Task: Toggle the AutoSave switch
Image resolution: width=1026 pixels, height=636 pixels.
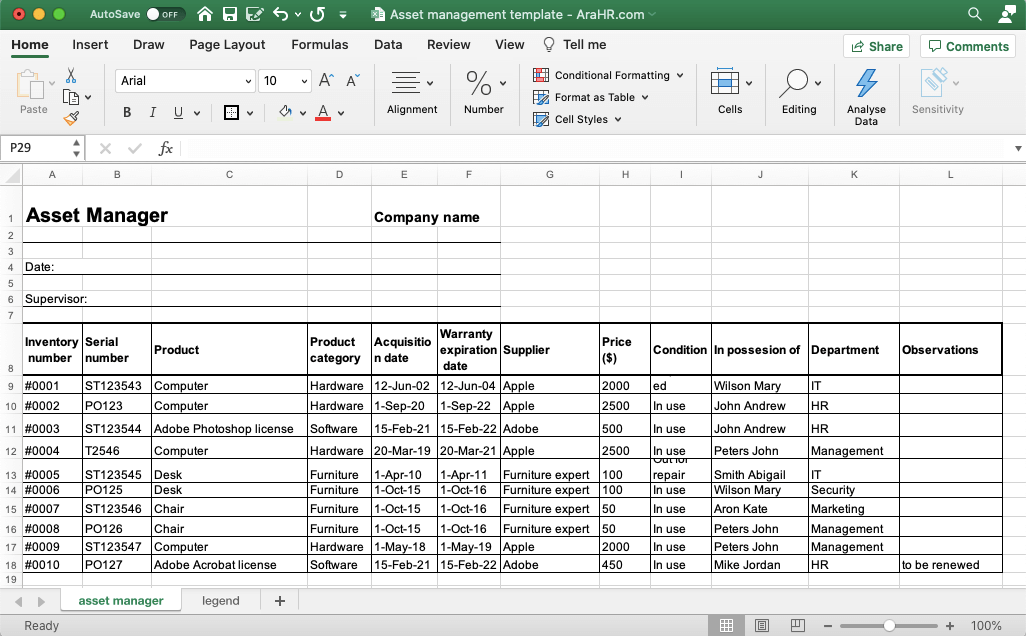Action: point(164,15)
